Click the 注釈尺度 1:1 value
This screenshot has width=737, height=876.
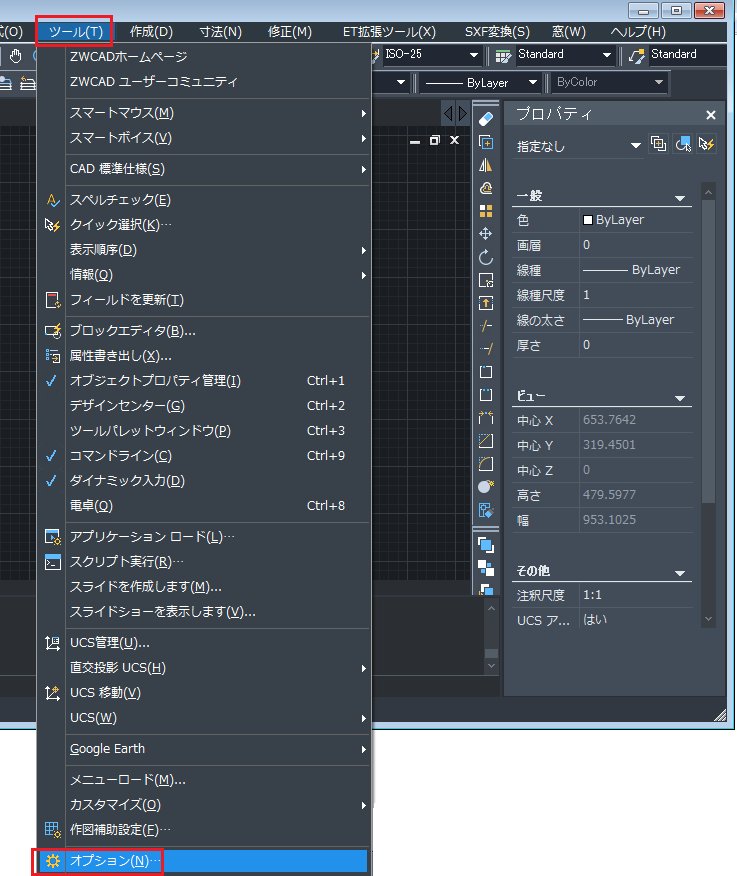tap(636, 595)
